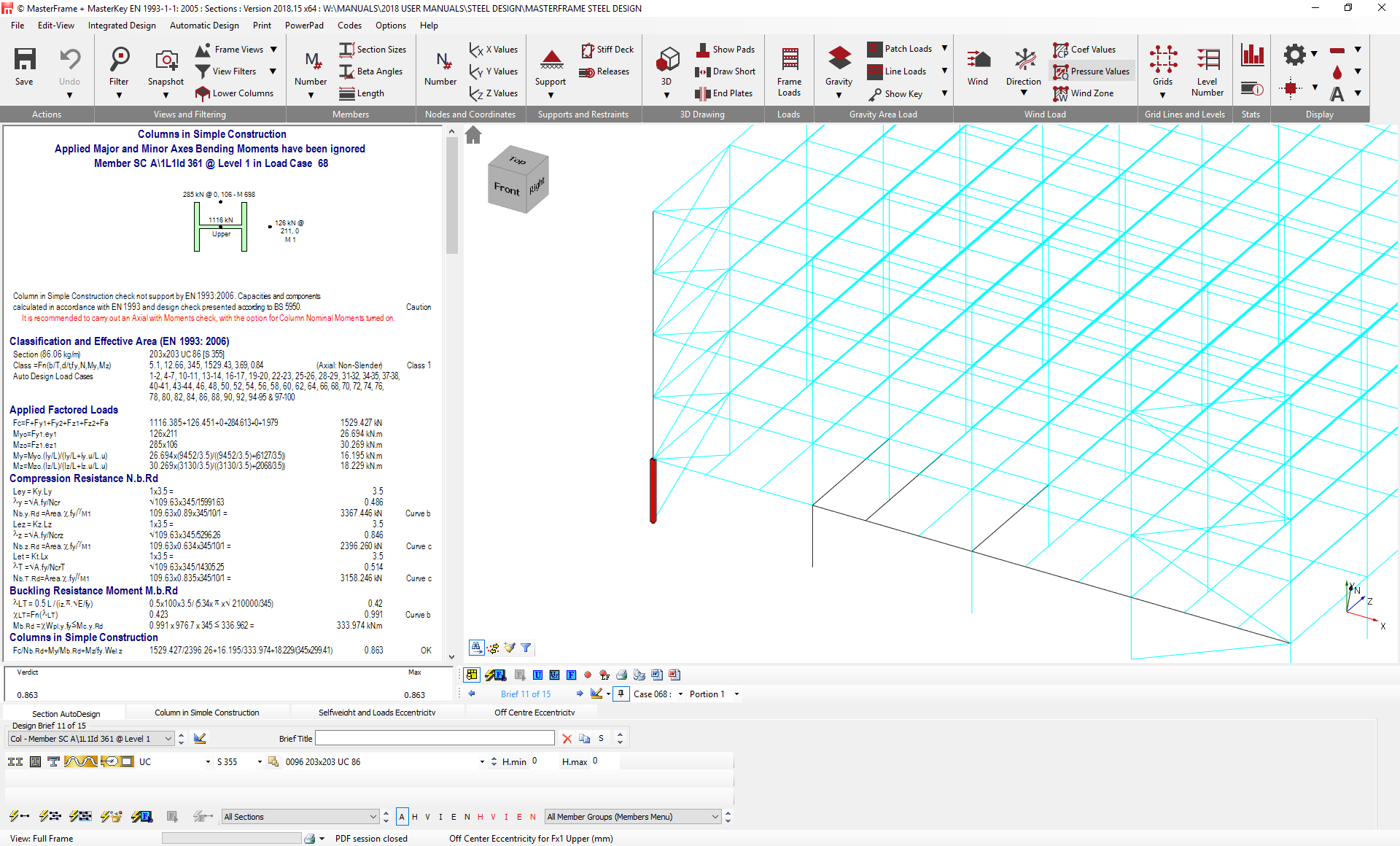Click inside the Brief Title field
The image size is (1400, 846).
tap(435, 739)
